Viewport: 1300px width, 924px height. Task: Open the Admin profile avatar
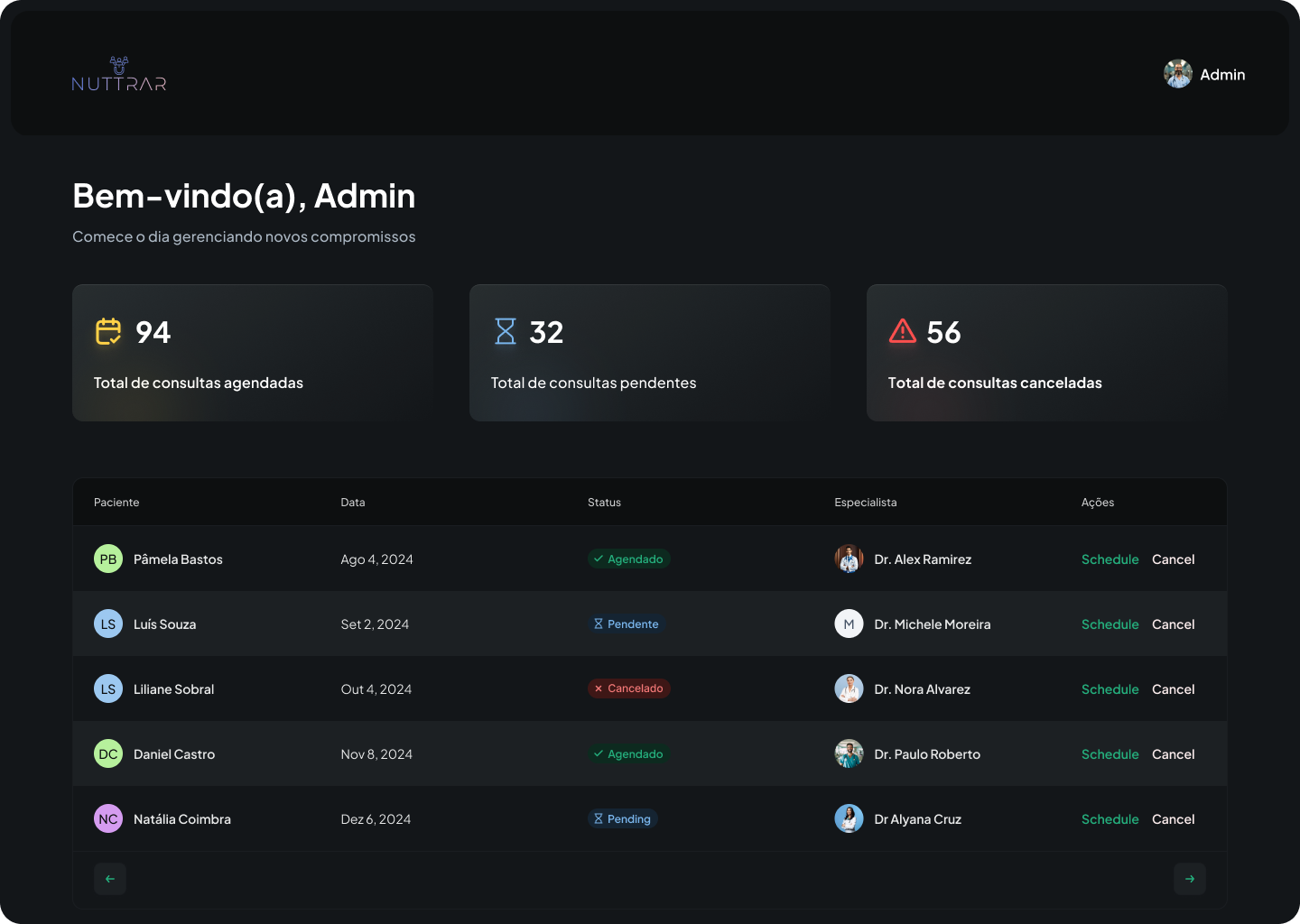1177,74
